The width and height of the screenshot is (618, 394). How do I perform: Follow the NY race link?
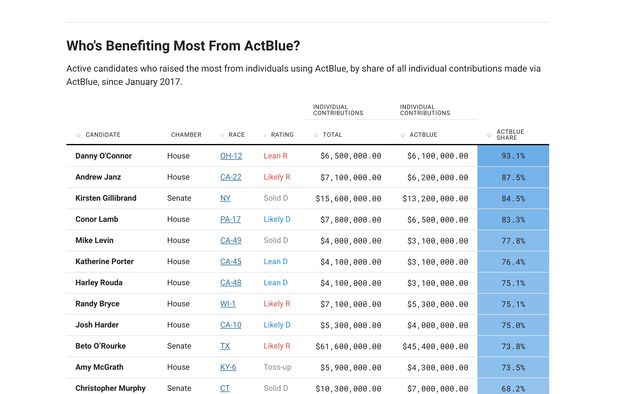click(x=225, y=198)
